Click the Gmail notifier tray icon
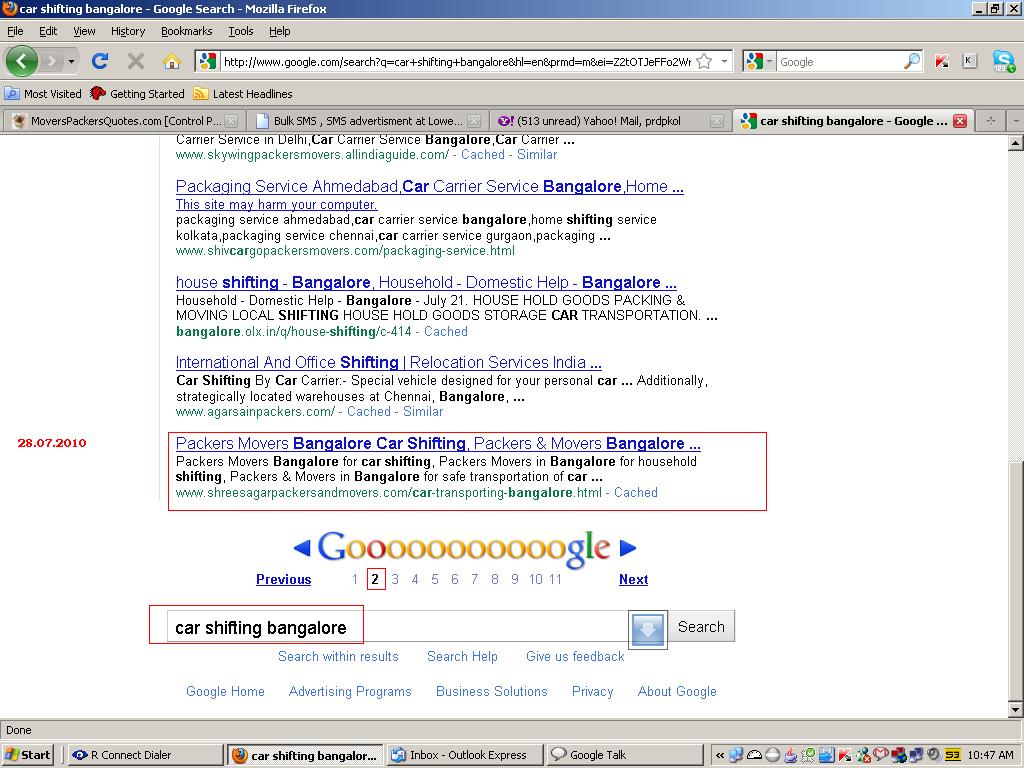This screenshot has width=1024, height=768. click(x=880, y=755)
